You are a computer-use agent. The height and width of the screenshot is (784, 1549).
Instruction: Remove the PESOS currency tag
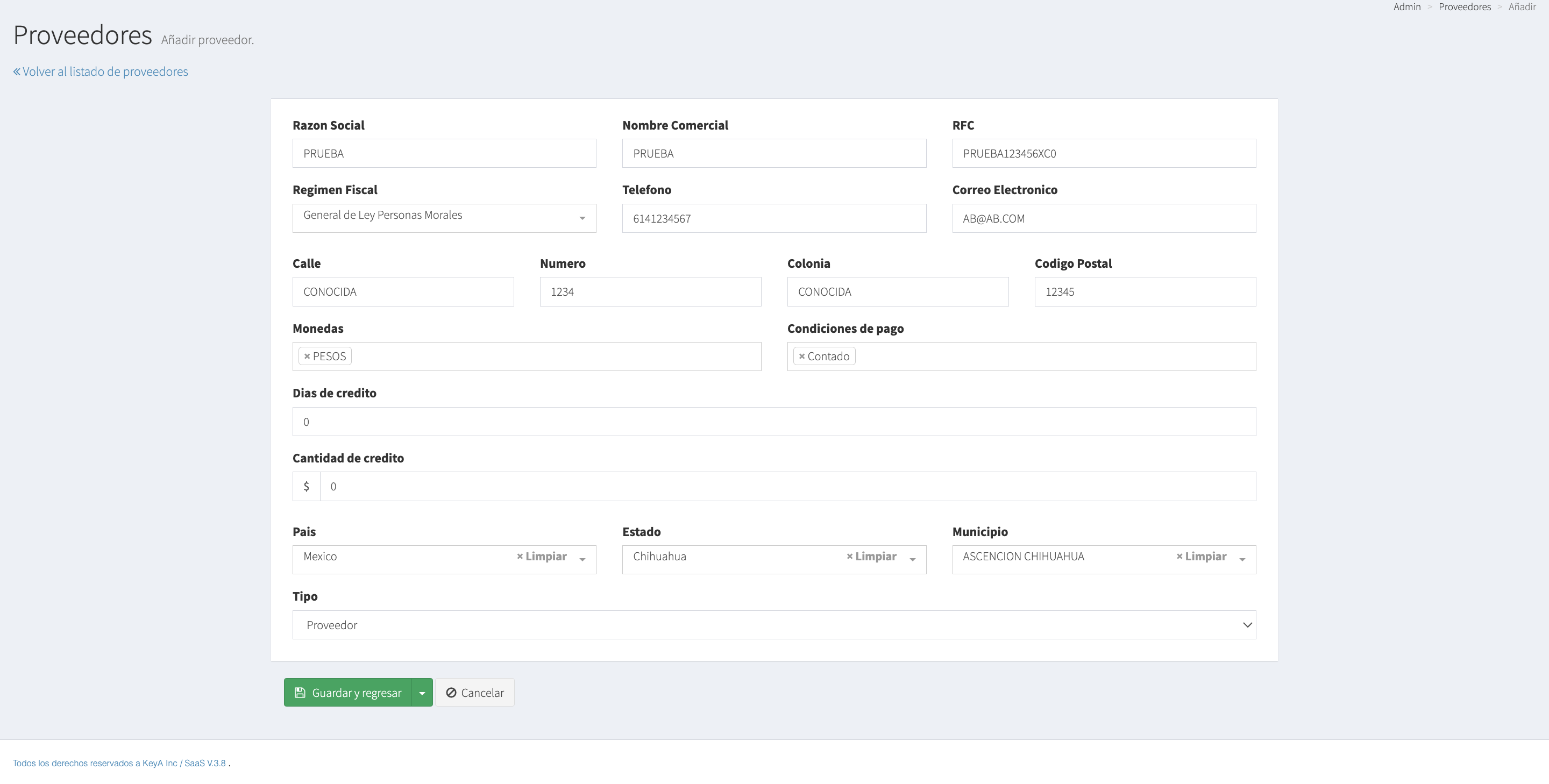(x=307, y=357)
